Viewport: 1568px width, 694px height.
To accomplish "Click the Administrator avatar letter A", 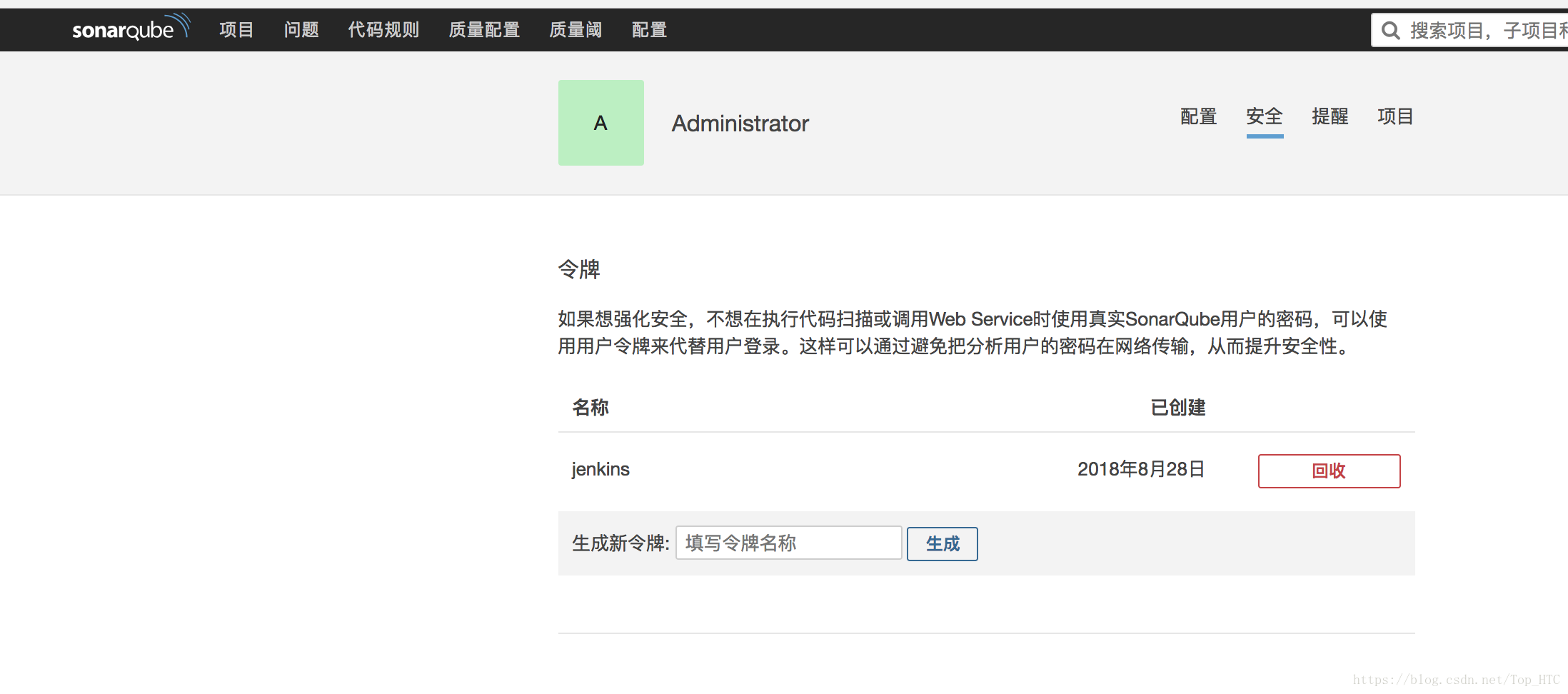I will (x=600, y=123).
